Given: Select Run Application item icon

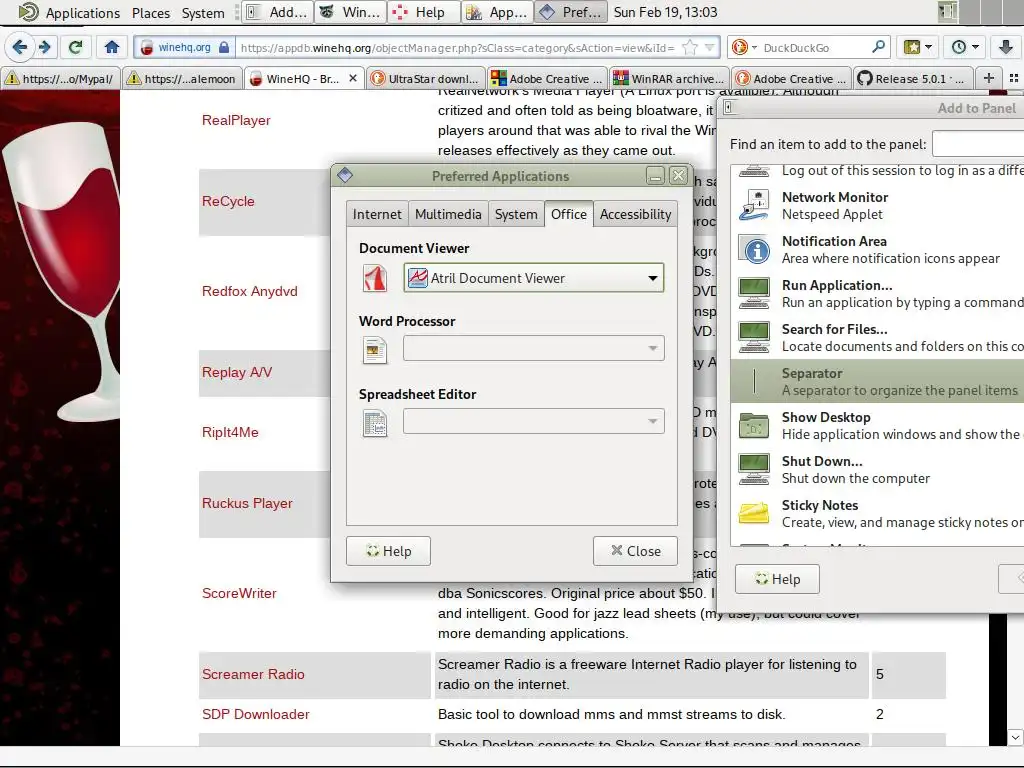Looking at the screenshot, I should point(754,293).
